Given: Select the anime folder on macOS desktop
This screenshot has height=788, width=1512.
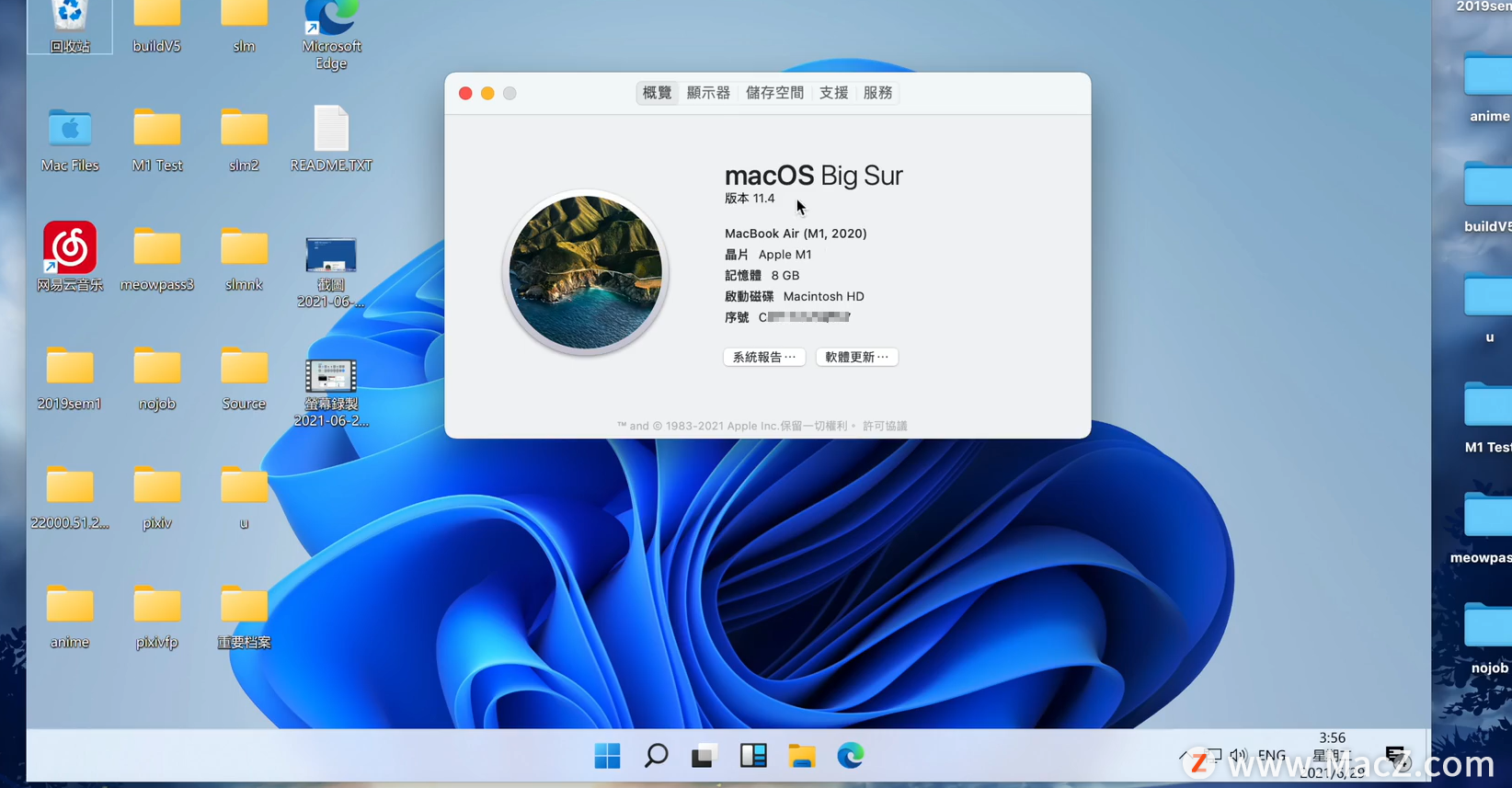Looking at the screenshot, I should pos(1488,89).
